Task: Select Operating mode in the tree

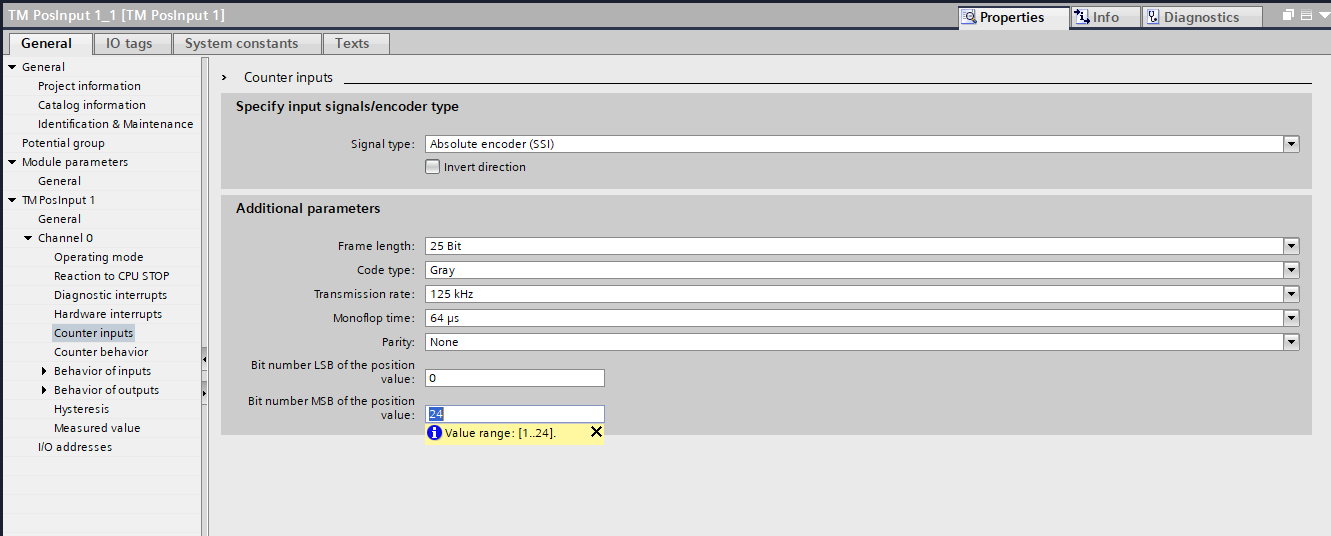Action: [98, 257]
